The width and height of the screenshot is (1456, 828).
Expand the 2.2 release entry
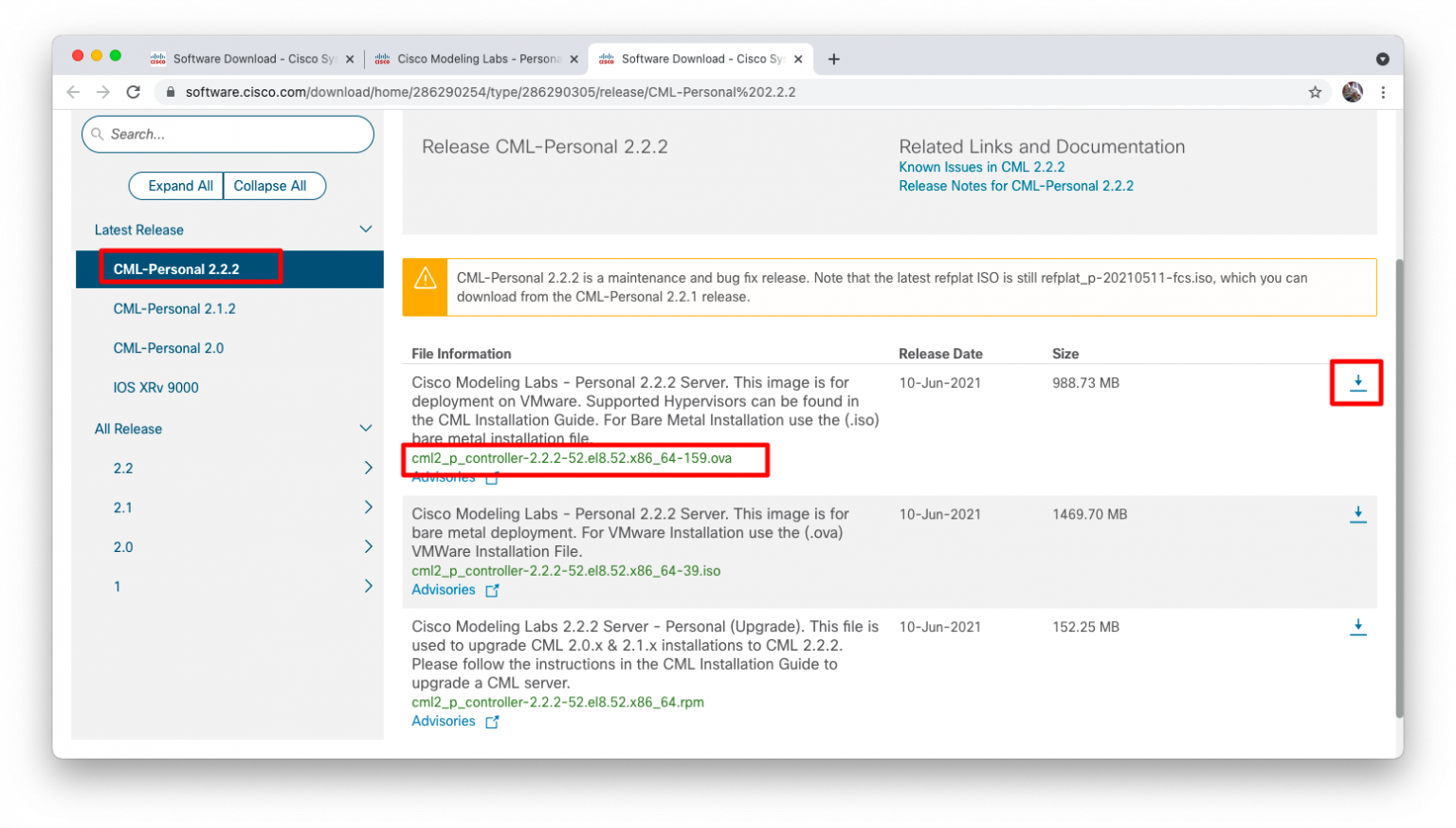coord(369,468)
